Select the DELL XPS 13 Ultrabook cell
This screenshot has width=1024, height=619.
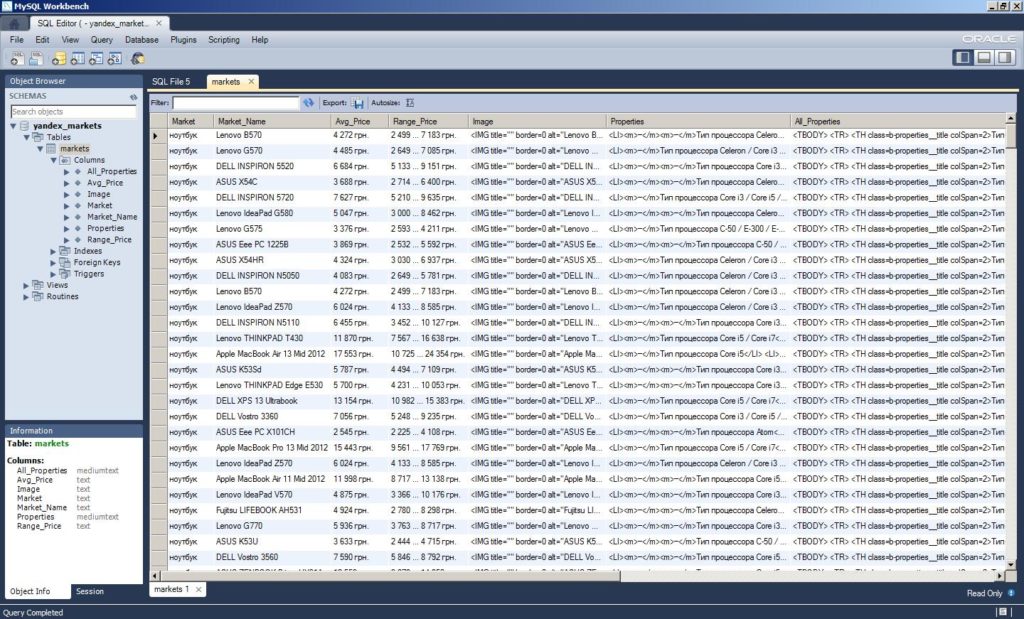272,401
